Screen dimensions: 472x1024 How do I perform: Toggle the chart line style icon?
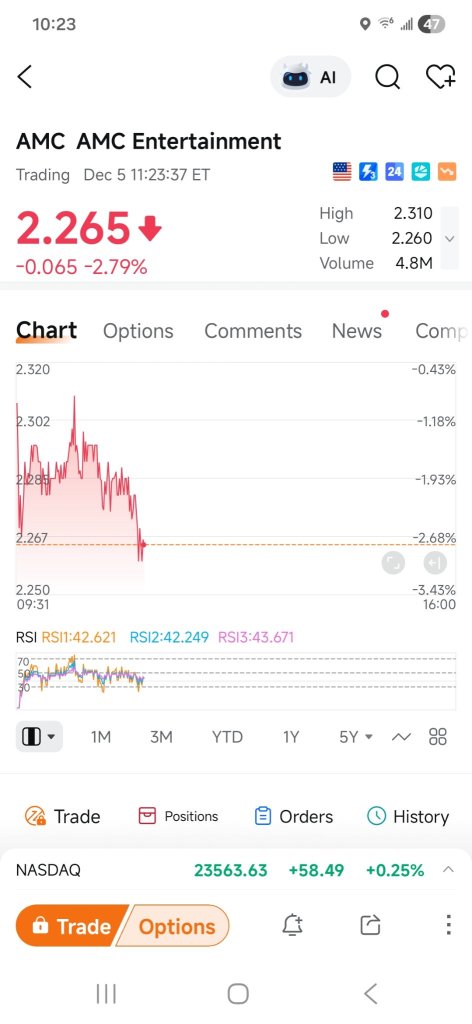tap(401, 737)
